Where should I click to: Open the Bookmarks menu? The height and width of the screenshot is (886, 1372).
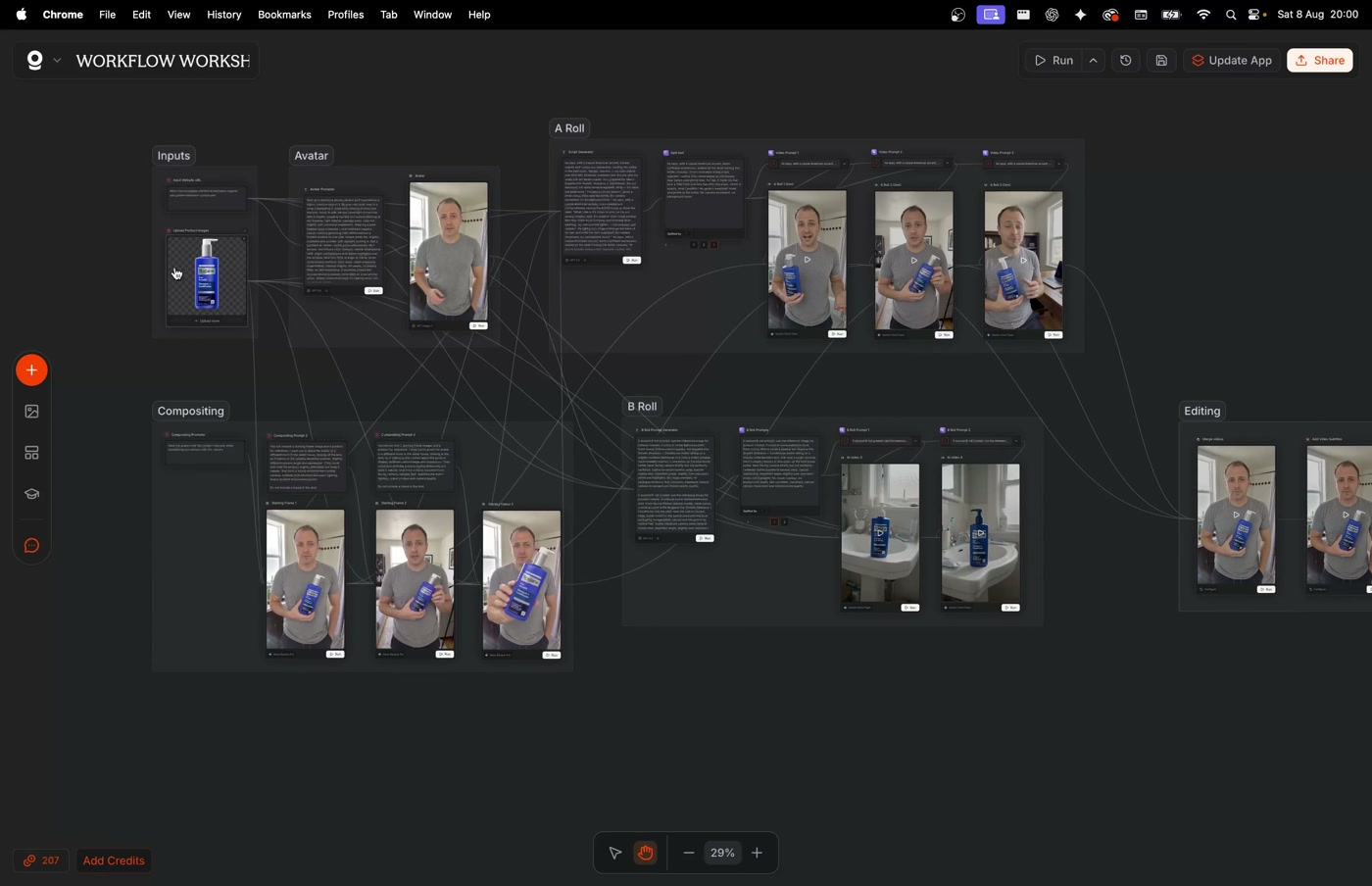tap(284, 15)
